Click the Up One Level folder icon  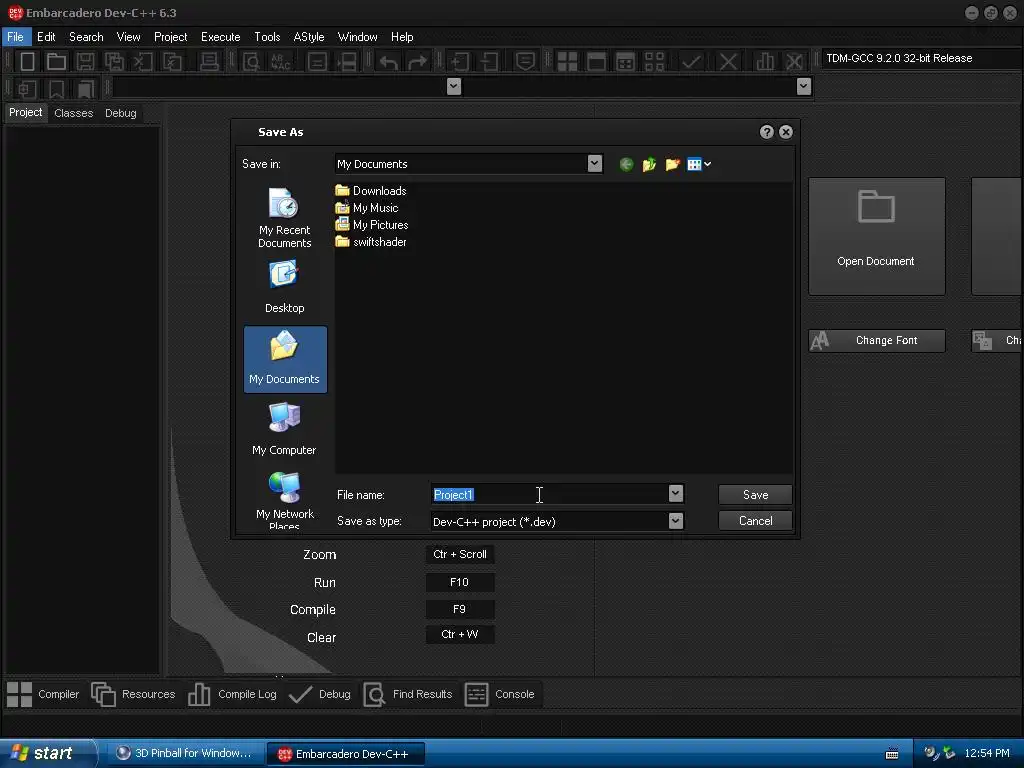[649, 165]
